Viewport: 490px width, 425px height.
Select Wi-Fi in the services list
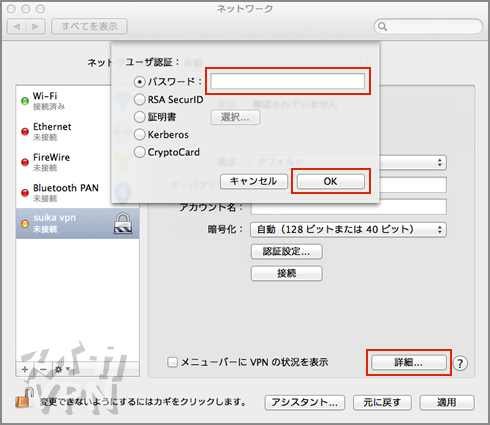(63, 101)
